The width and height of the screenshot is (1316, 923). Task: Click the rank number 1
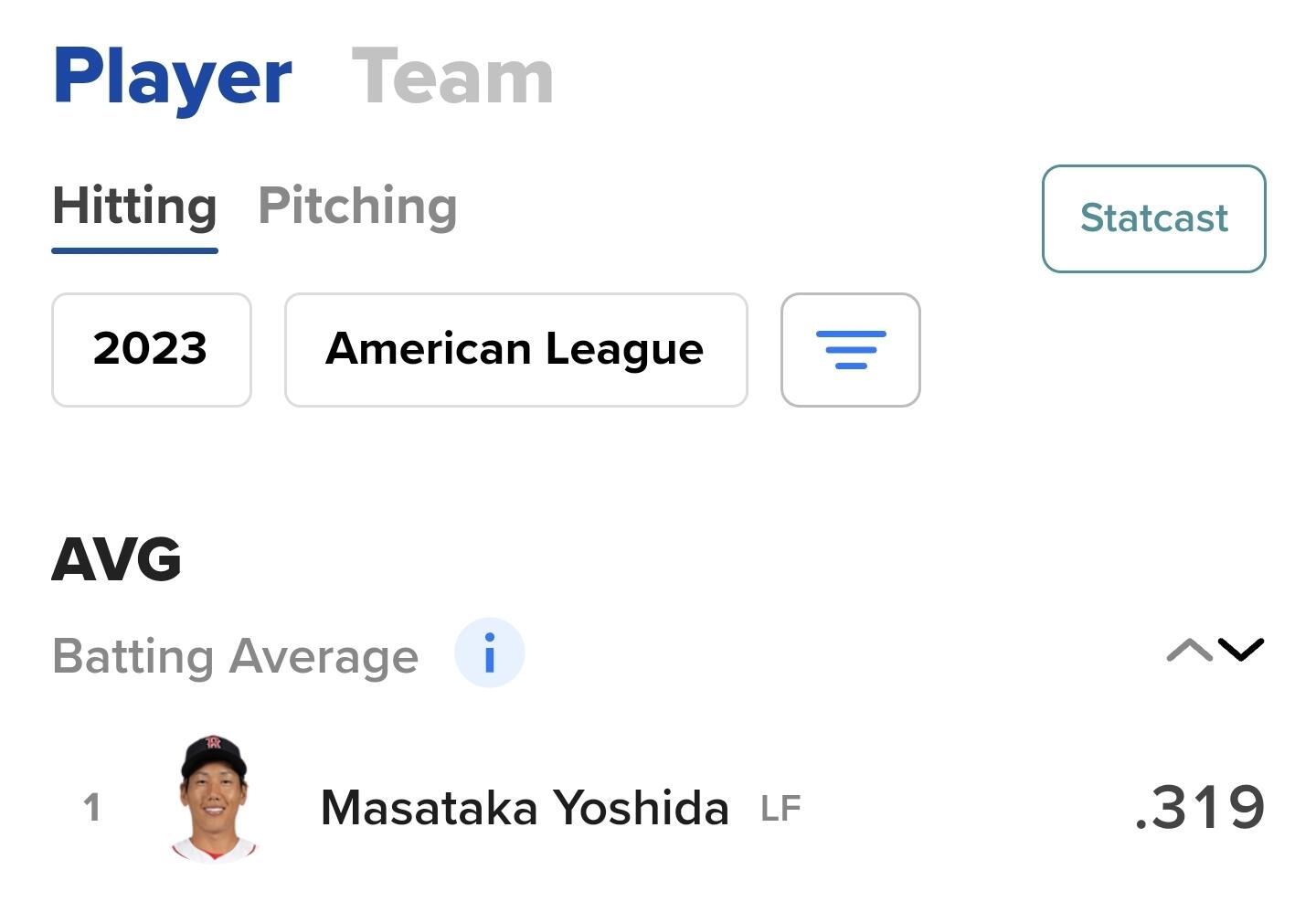[x=91, y=808]
